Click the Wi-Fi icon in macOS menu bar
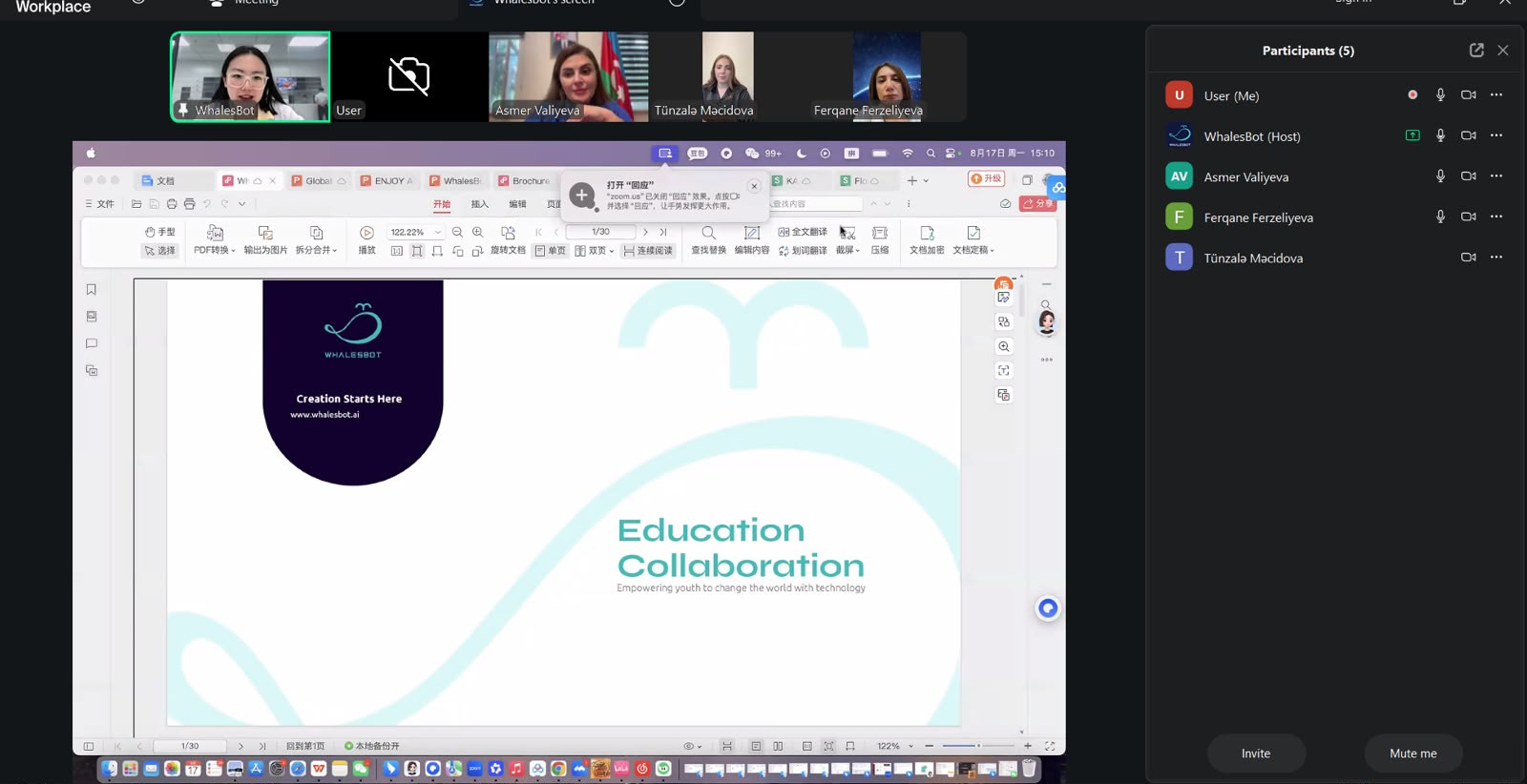 pyautogui.click(x=908, y=153)
